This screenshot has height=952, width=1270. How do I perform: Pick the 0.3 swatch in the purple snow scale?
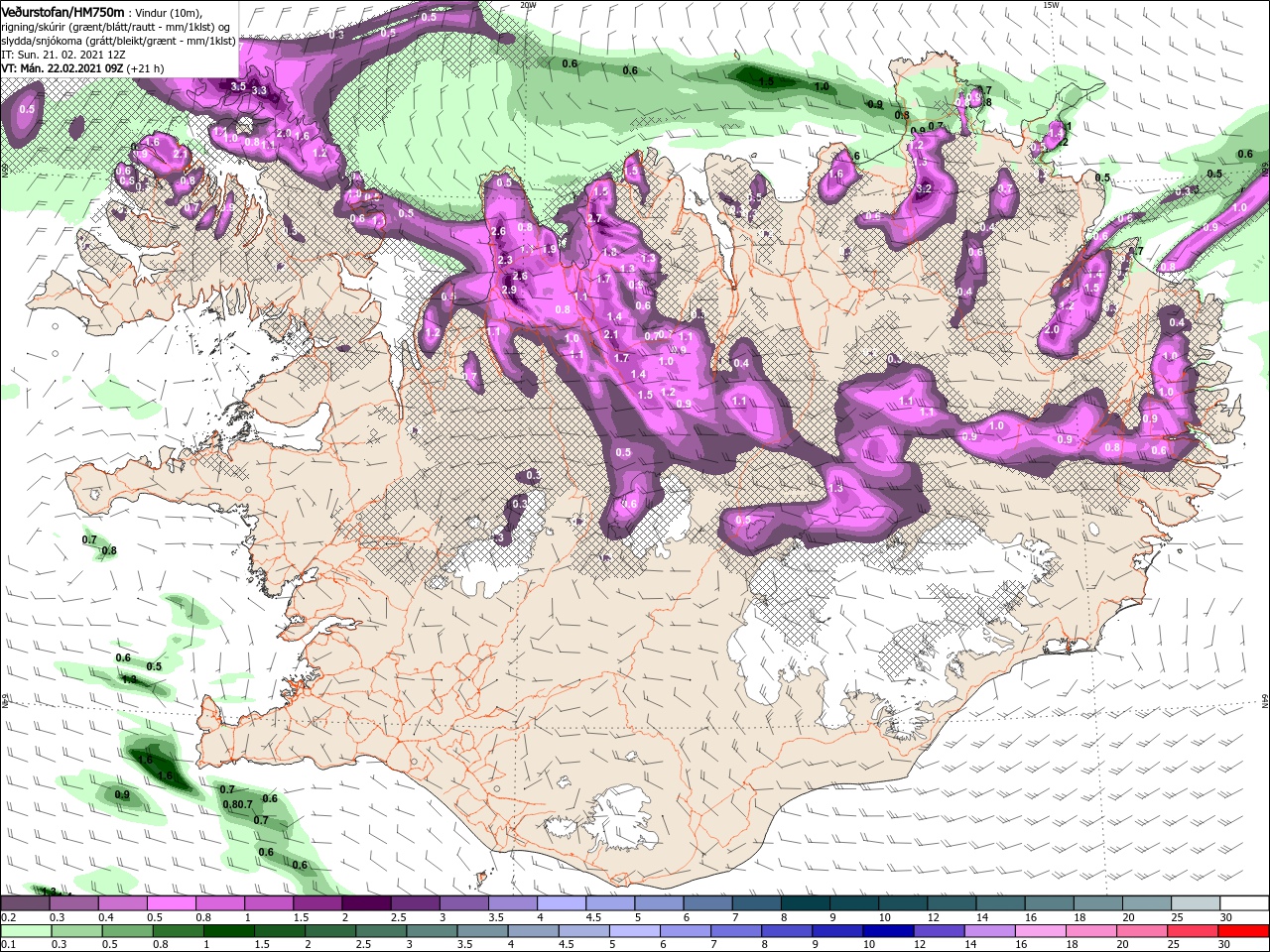73,903
